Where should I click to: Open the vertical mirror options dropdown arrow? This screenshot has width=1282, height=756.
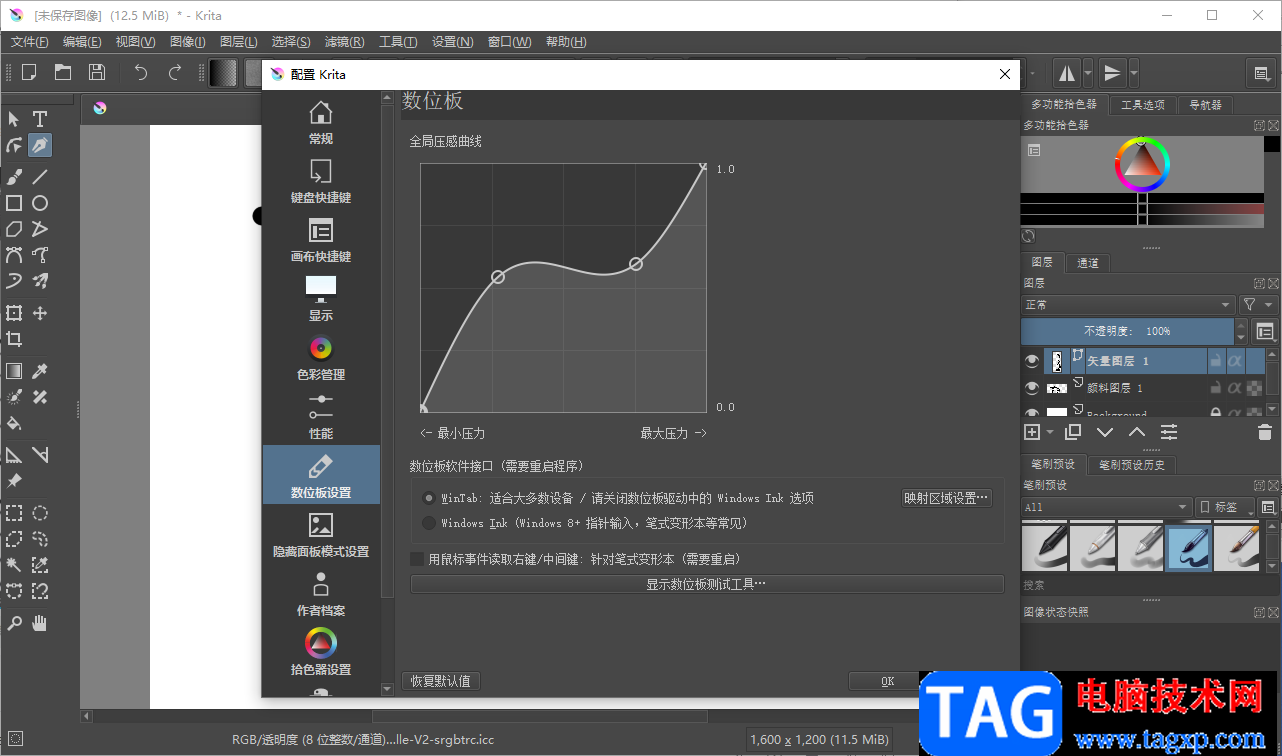click(1133, 73)
